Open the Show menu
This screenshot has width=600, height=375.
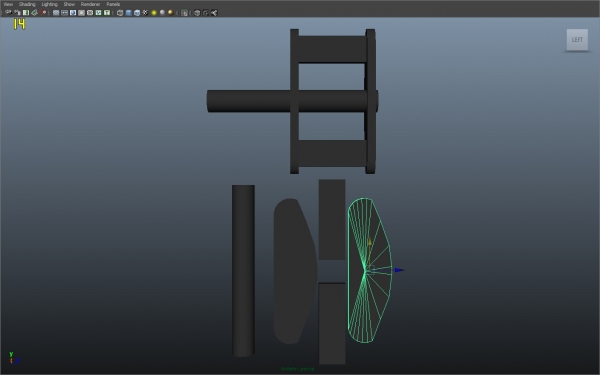pos(69,4)
